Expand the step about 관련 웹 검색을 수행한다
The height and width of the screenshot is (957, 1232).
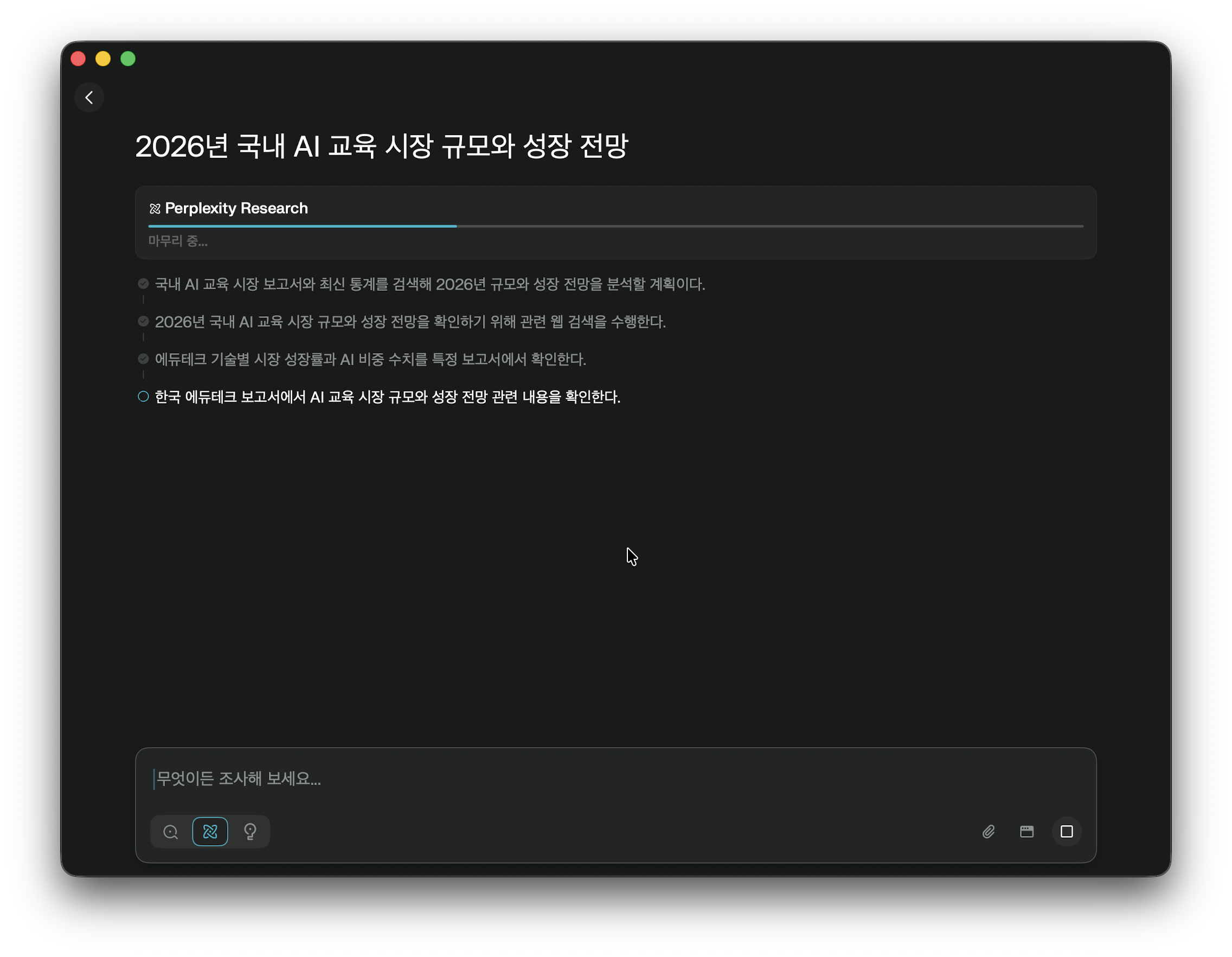(410, 322)
